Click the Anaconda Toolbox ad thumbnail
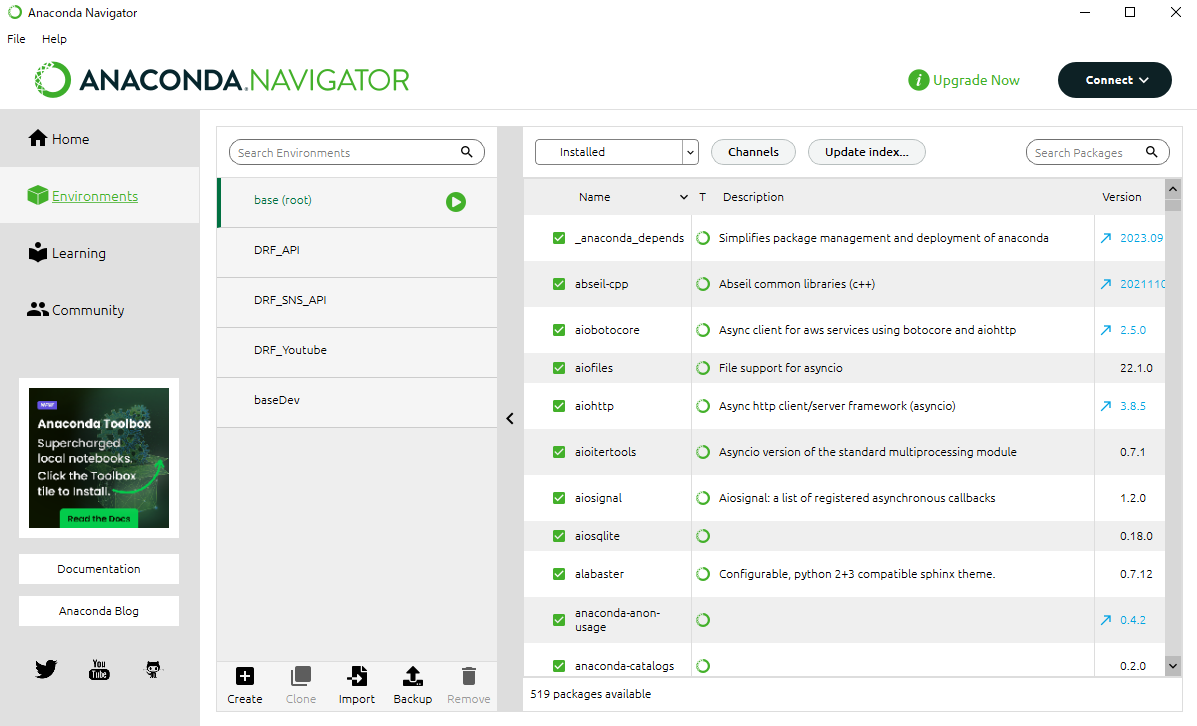 (98, 457)
